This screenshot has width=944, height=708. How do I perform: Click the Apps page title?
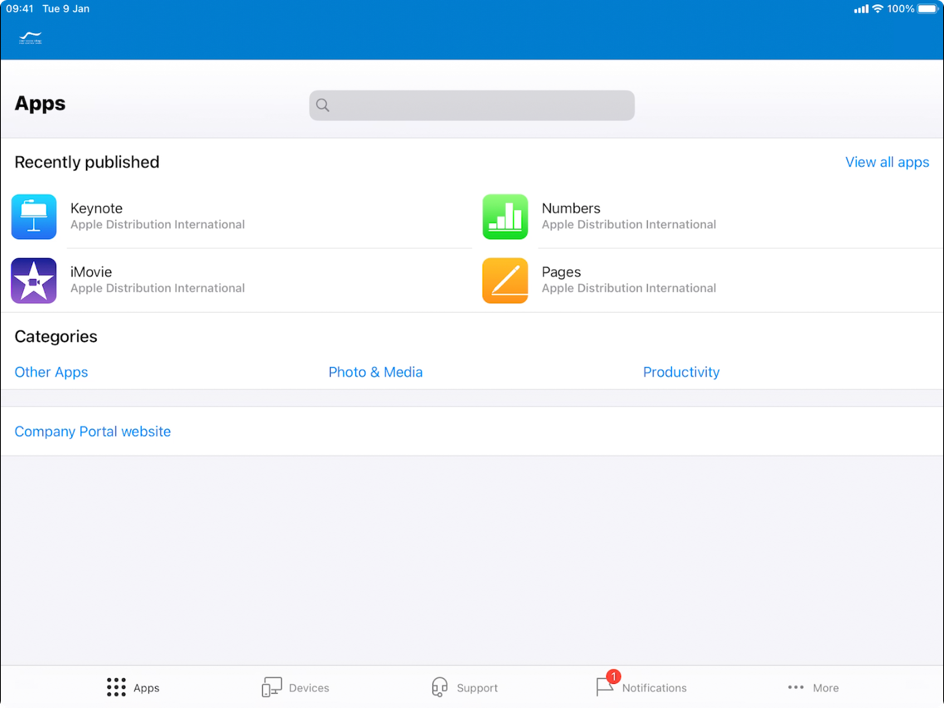pyautogui.click(x=40, y=104)
